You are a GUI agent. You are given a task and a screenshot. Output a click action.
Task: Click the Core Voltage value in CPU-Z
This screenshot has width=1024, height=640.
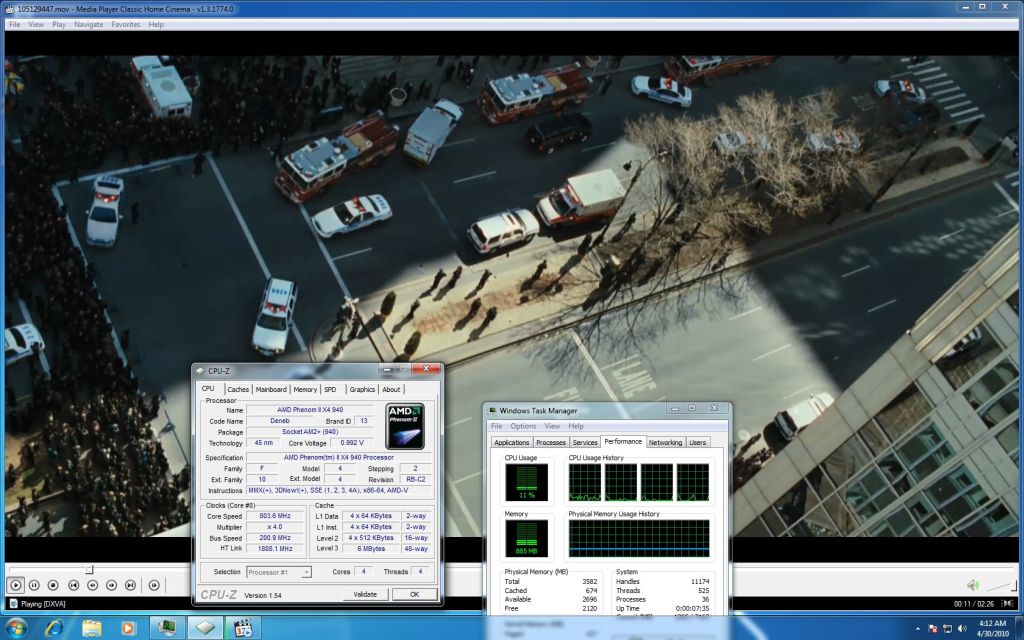pos(352,443)
